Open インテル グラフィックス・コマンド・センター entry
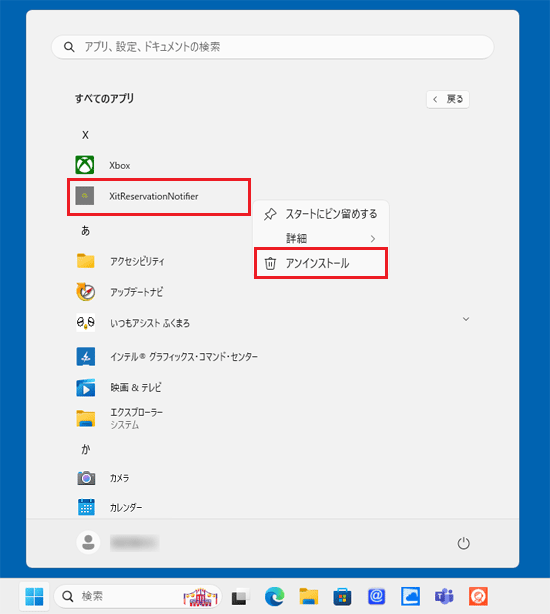This screenshot has width=550, height=614. pos(184,357)
